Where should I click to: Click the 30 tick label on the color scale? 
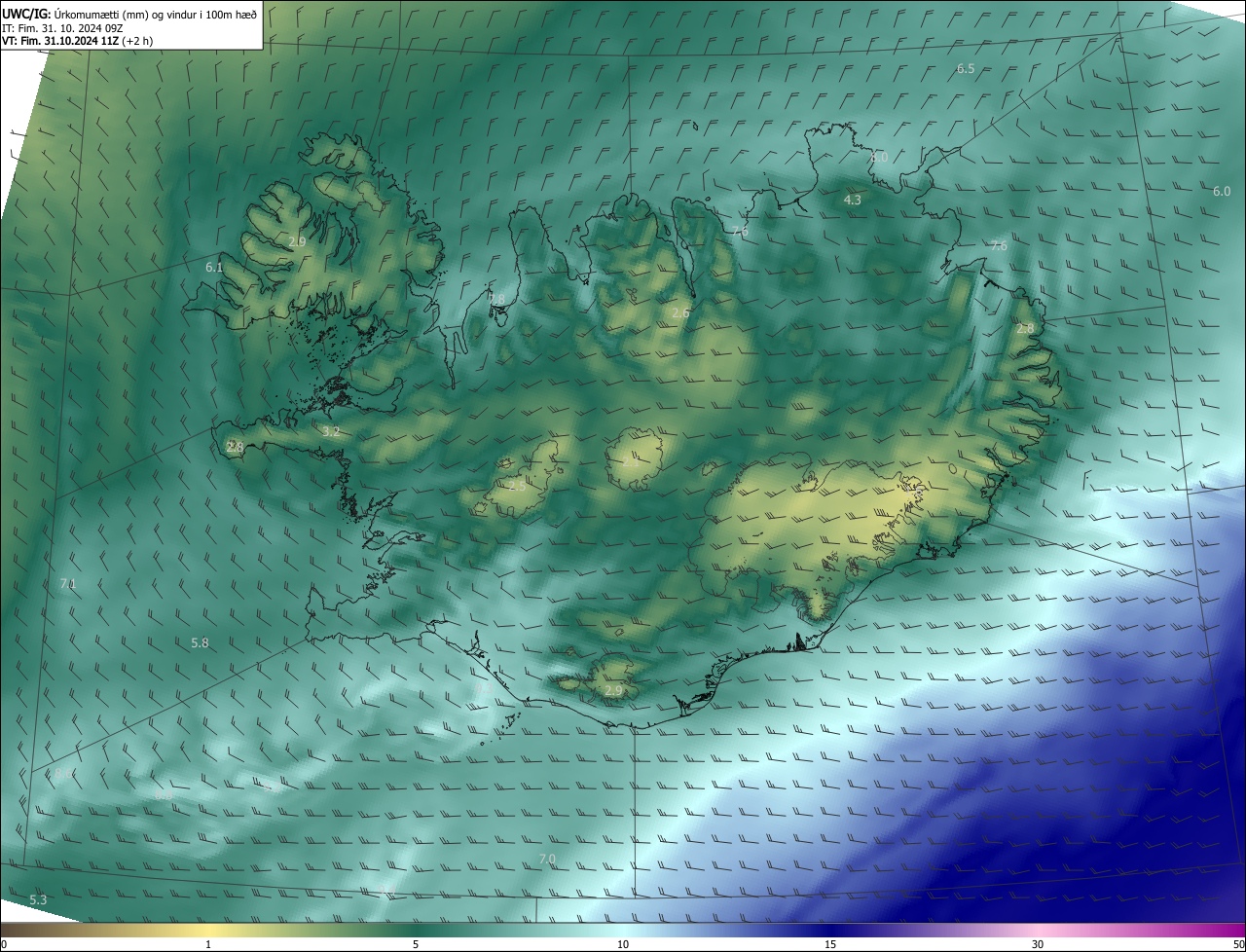pos(1038,944)
